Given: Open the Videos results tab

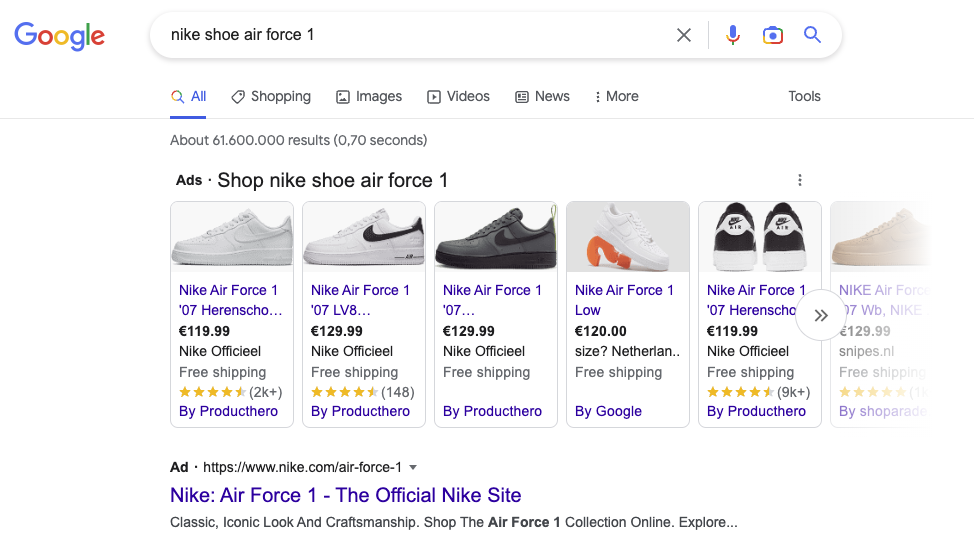Looking at the screenshot, I should (458, 96).
